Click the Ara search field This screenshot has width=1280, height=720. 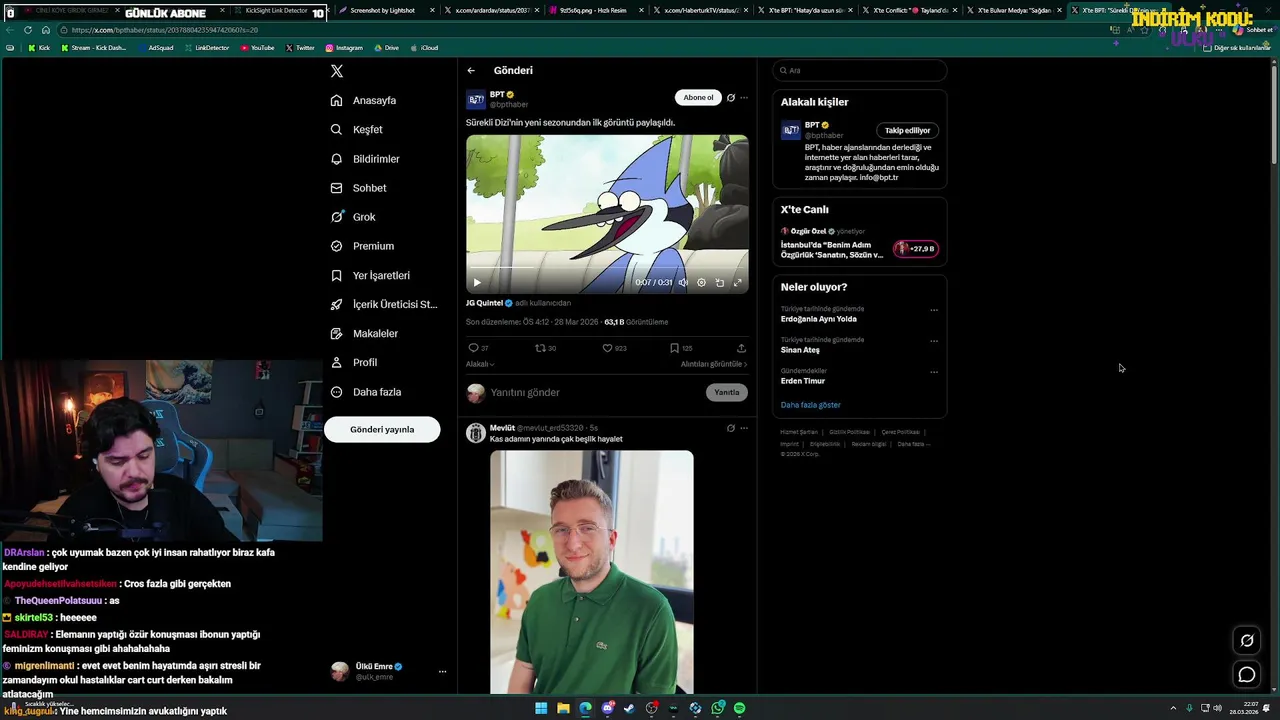860,70
